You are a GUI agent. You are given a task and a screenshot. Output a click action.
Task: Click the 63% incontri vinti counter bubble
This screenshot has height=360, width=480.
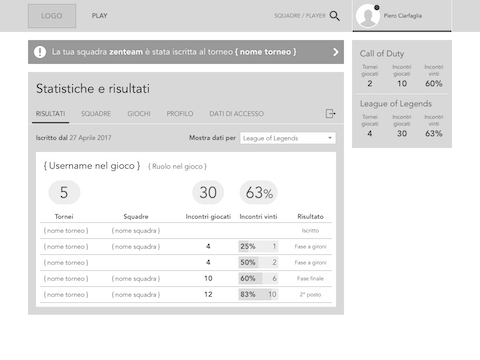(259, 192)
